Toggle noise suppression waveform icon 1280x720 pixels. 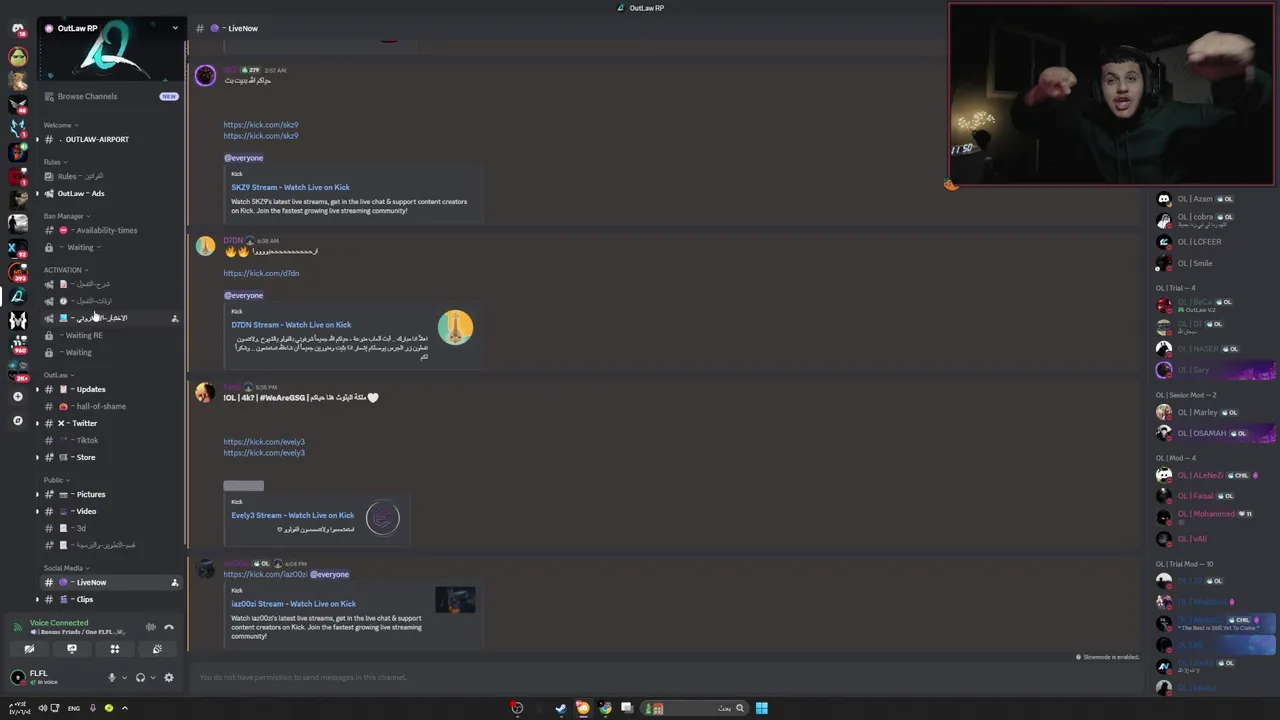click(x=150, y=627)
